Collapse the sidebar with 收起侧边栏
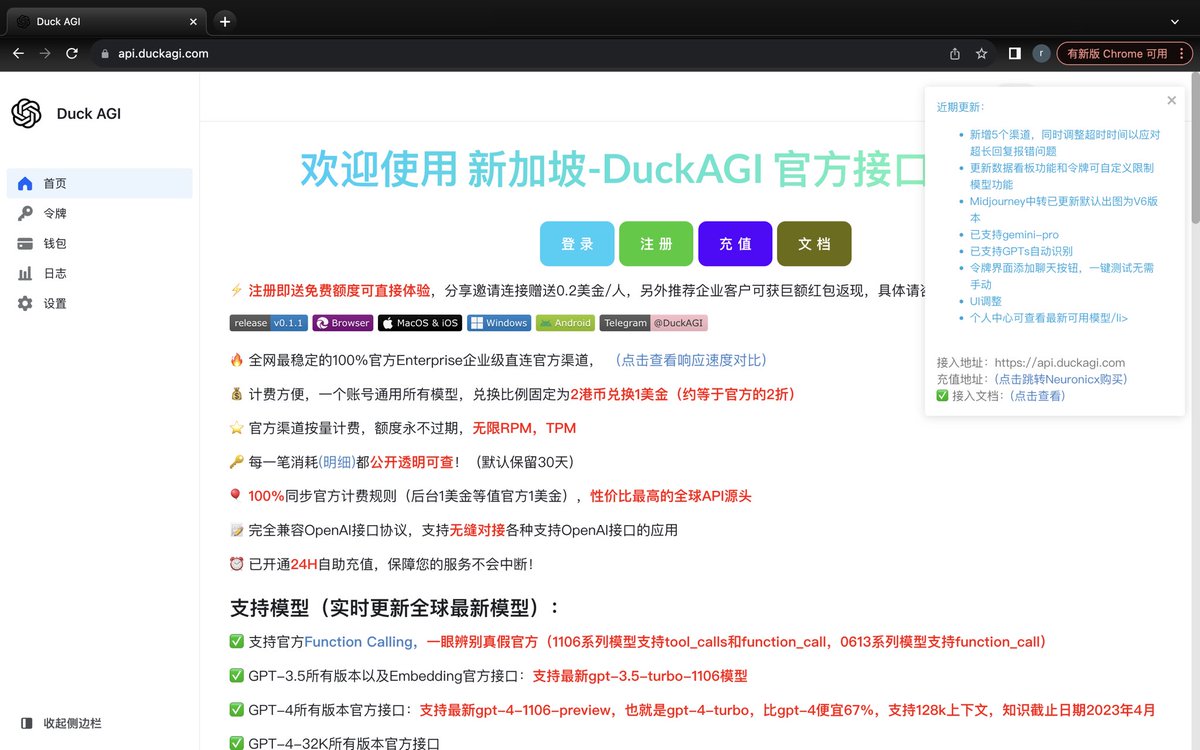The image size is (1200, 750). [x=62, y=723]
